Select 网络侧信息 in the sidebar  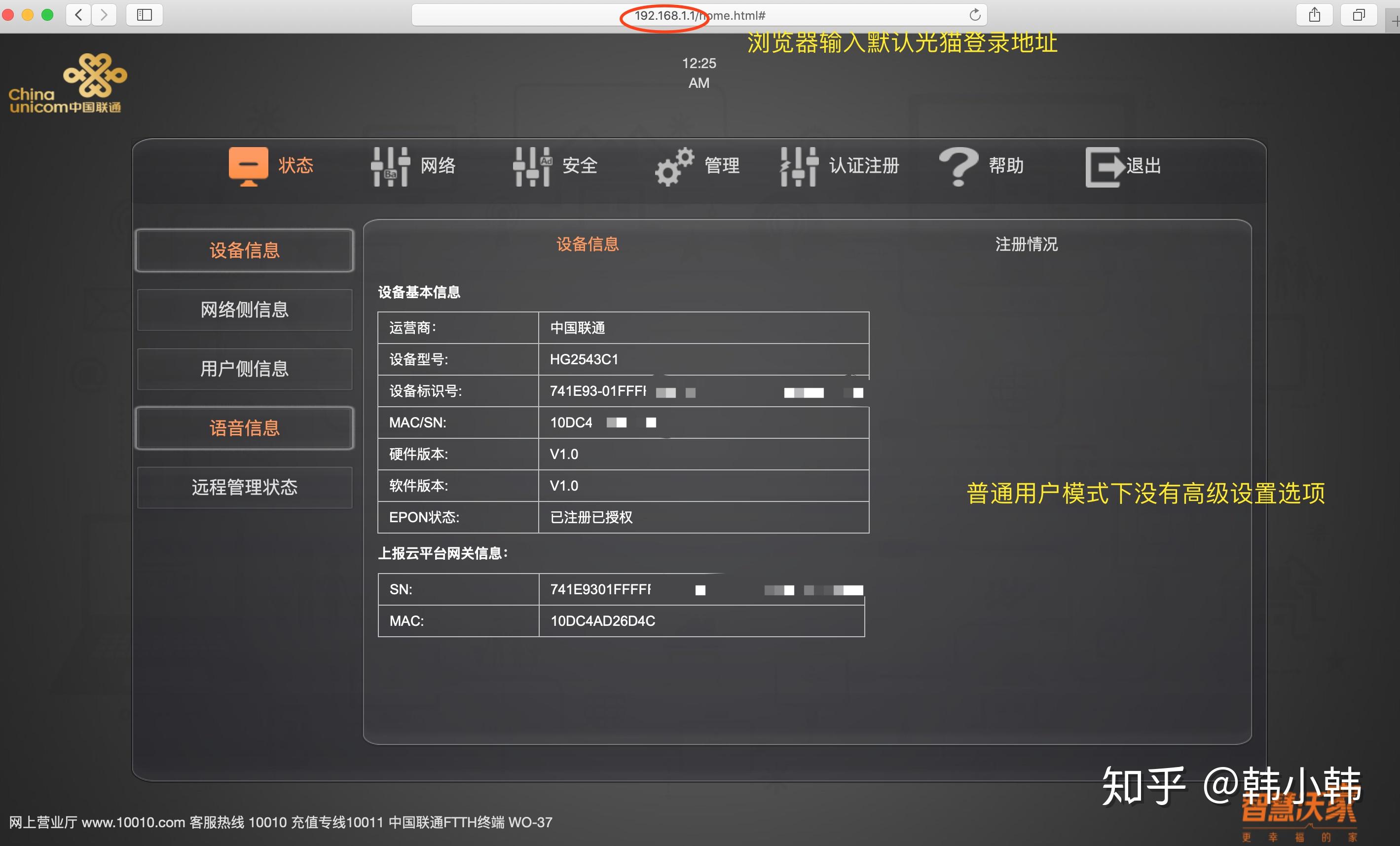pyautogui.click(x=244, y=309)
